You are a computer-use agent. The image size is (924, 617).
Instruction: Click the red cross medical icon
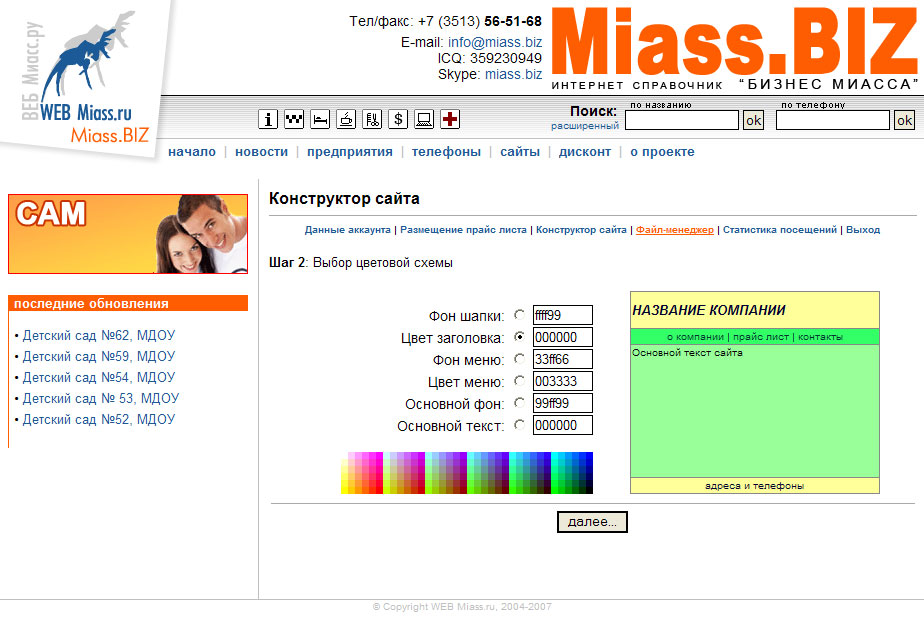[450, 119]
